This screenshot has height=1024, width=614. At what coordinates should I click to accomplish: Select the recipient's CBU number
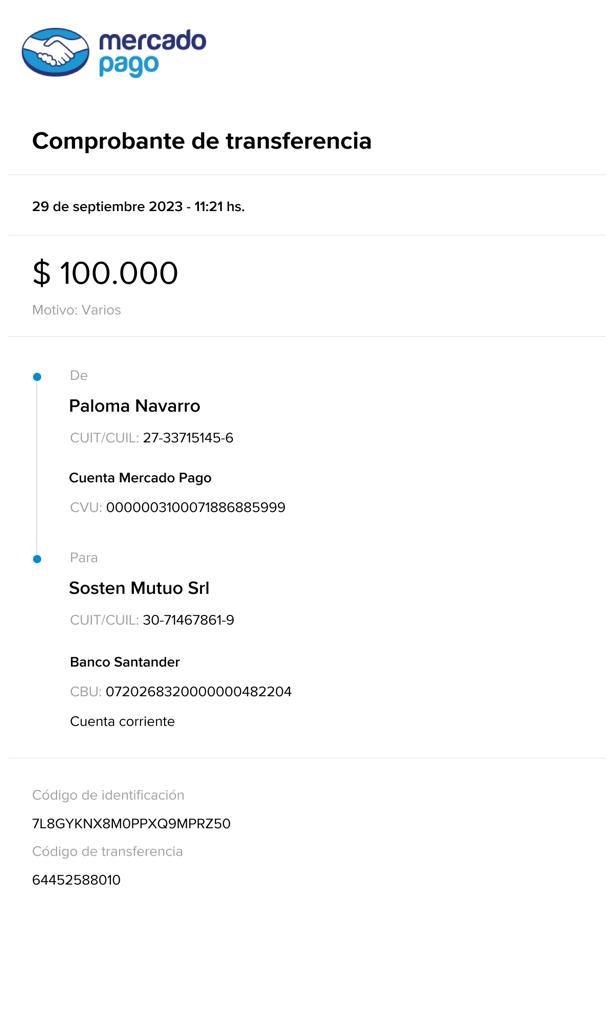[x=198, y=691]
